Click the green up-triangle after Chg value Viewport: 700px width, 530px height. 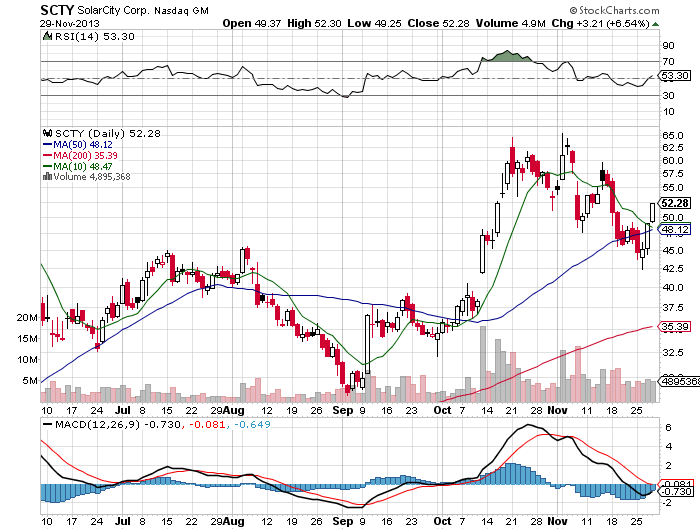(655, 24)
